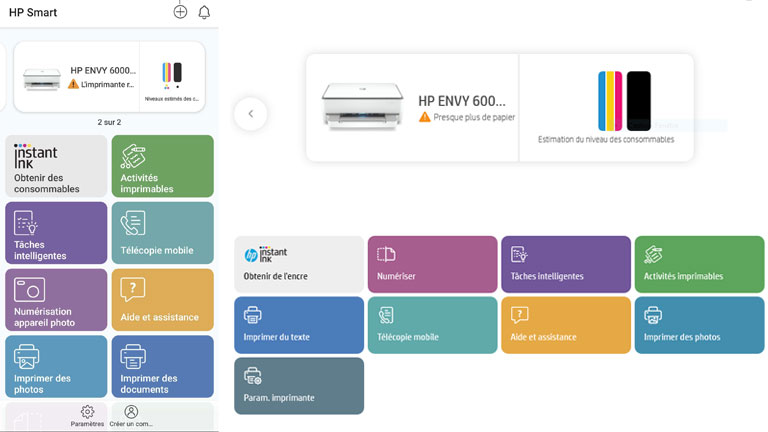Open Imprimer des photos tile in left panel
This screenshot has height=432, width=768.
click(56, 366)
